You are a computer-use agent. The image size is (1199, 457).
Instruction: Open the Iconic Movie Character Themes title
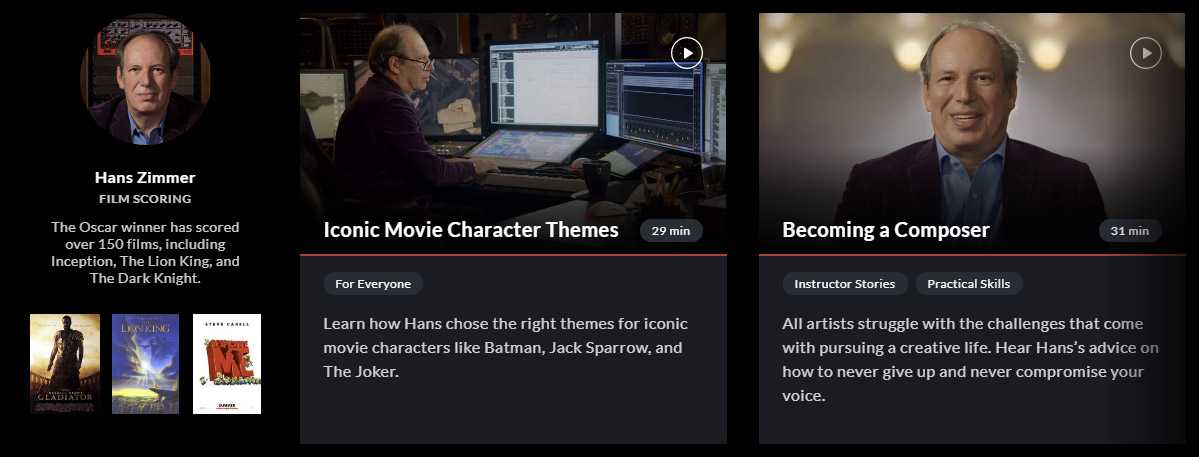[x=471, y=230]
